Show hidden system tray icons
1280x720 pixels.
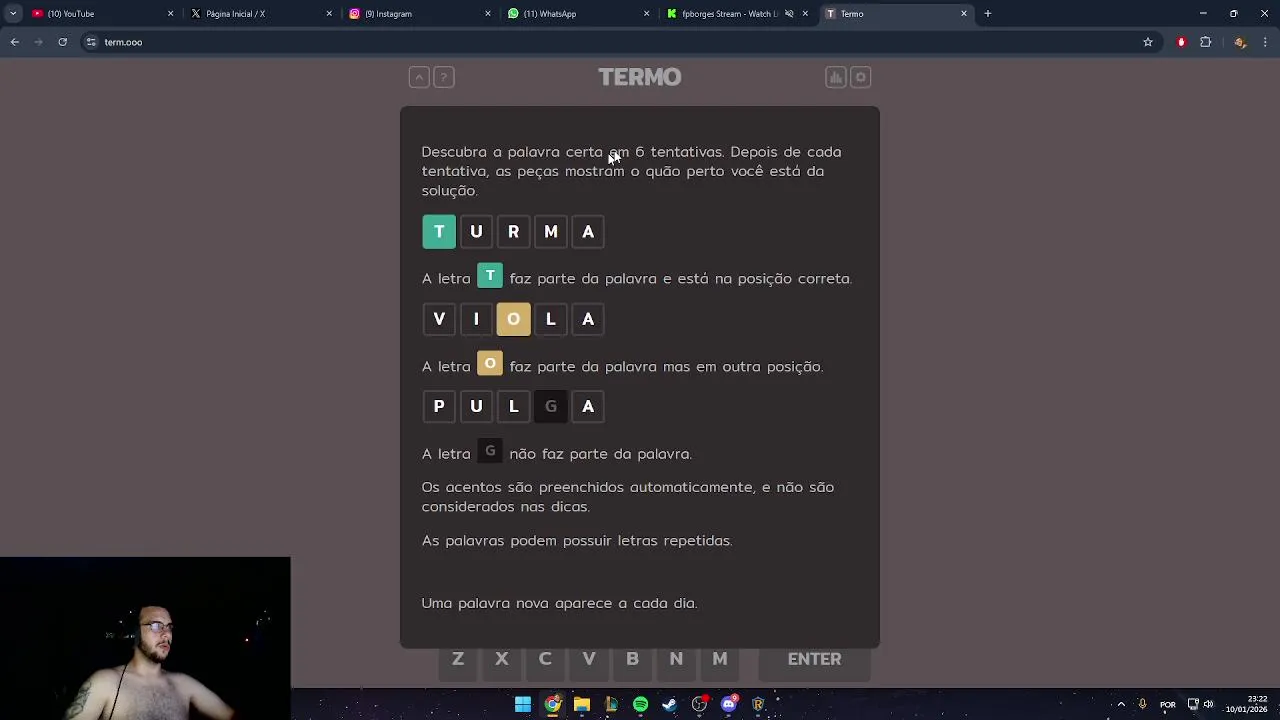(x=1121, y=705)
